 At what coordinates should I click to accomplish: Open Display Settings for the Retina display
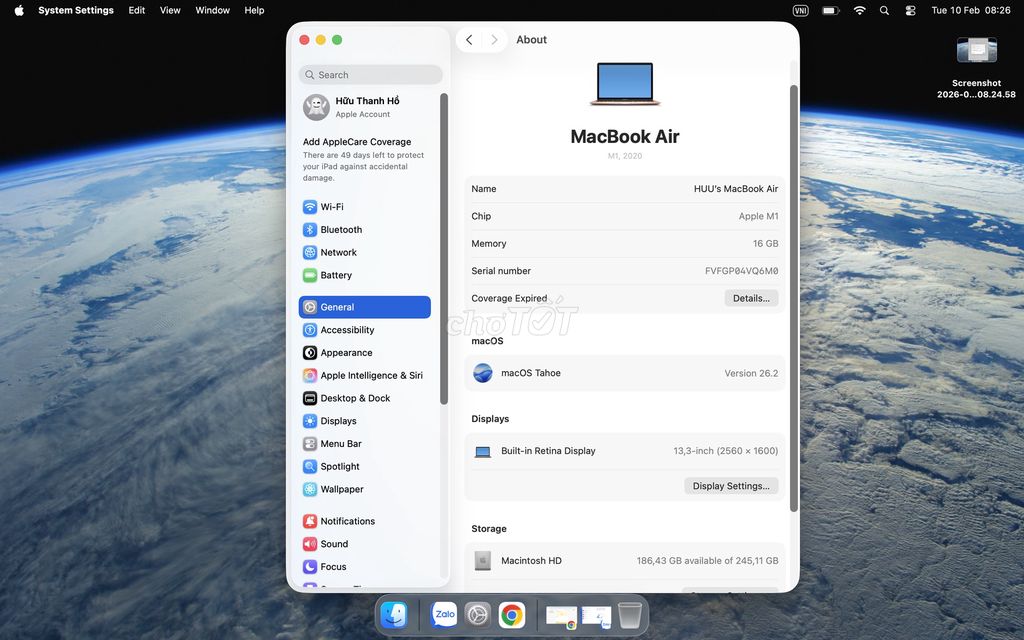point(731,485)
